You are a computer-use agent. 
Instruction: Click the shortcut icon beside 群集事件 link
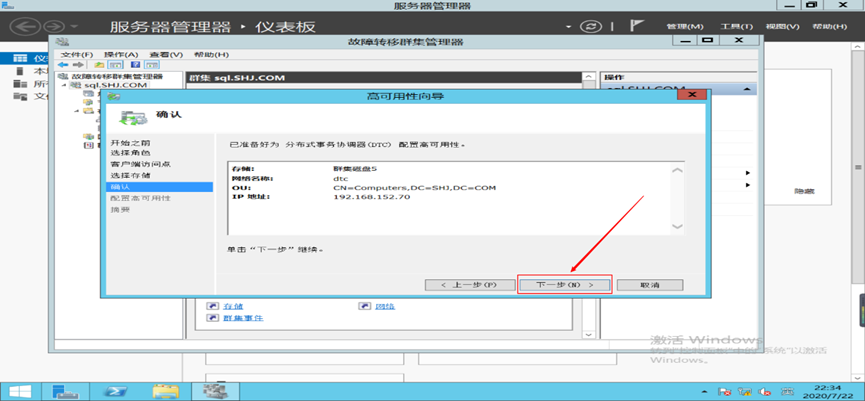point(212,318)
